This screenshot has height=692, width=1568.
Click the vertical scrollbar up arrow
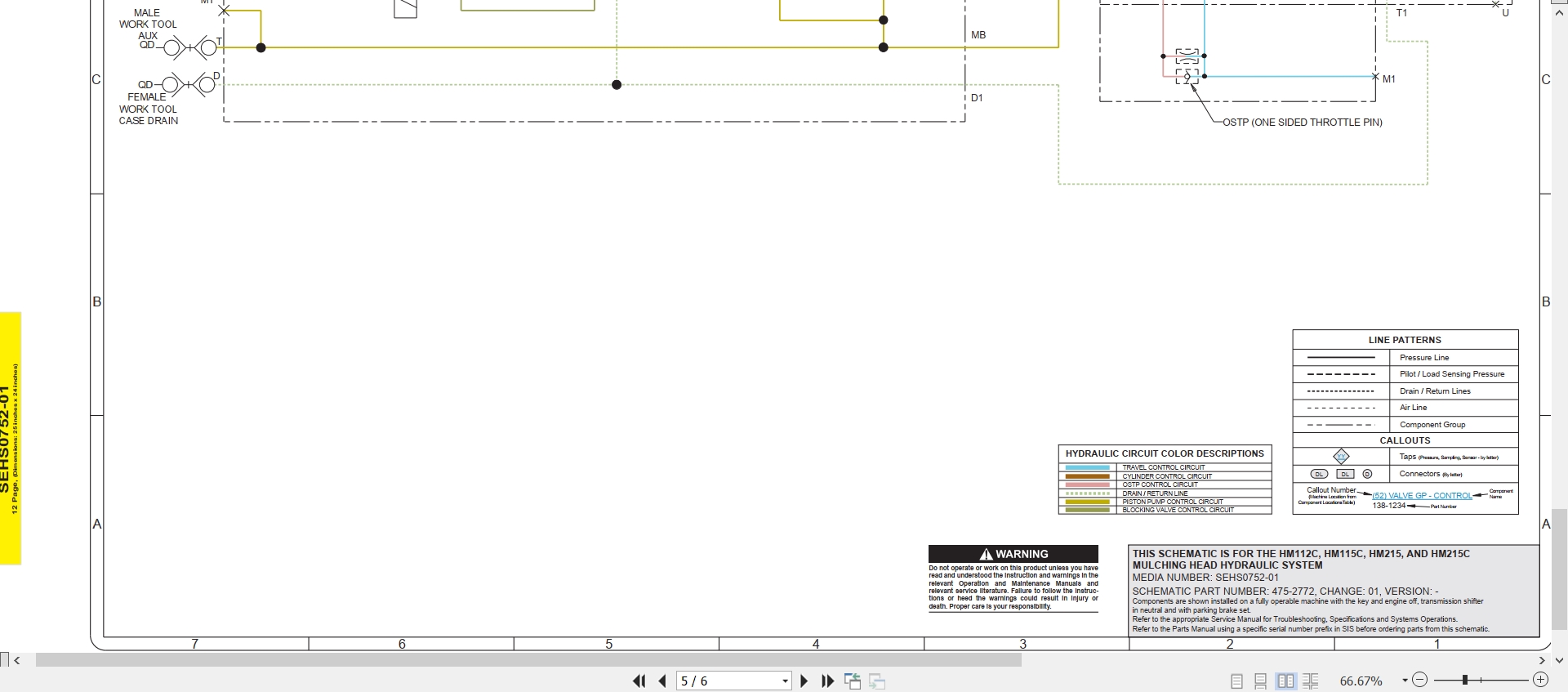click(1559, 13)
